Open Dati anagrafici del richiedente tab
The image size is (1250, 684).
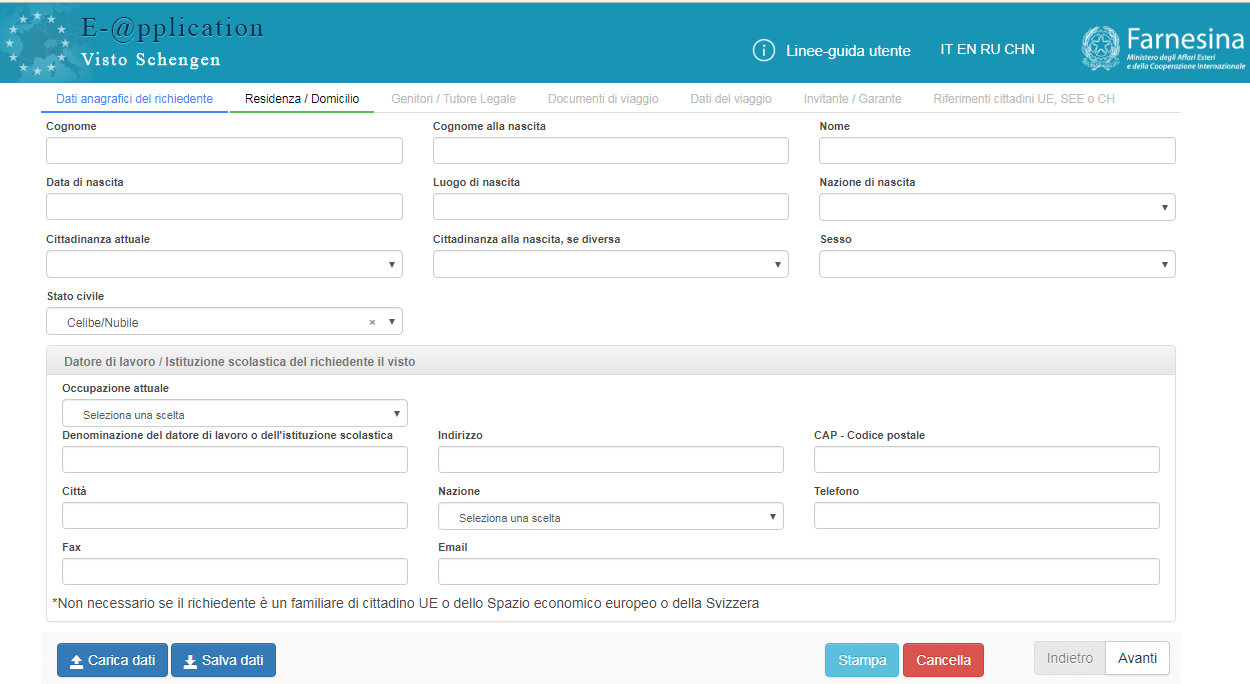[135, 99]
